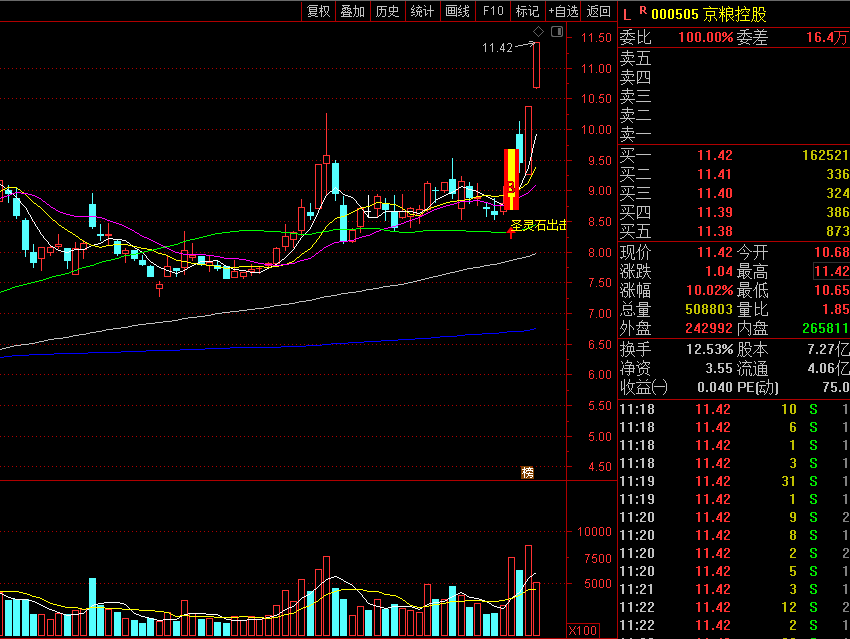Click 买一 bid price 11.42
Screen dimensions: 850x639
tap(714, 156)
